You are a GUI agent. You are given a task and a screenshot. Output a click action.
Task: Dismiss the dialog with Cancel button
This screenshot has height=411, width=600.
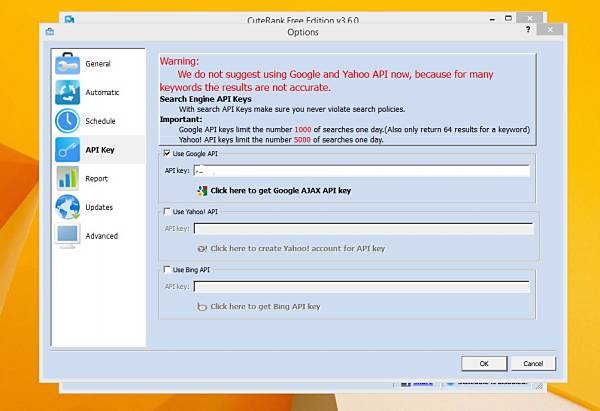click(x=533, y=364)
